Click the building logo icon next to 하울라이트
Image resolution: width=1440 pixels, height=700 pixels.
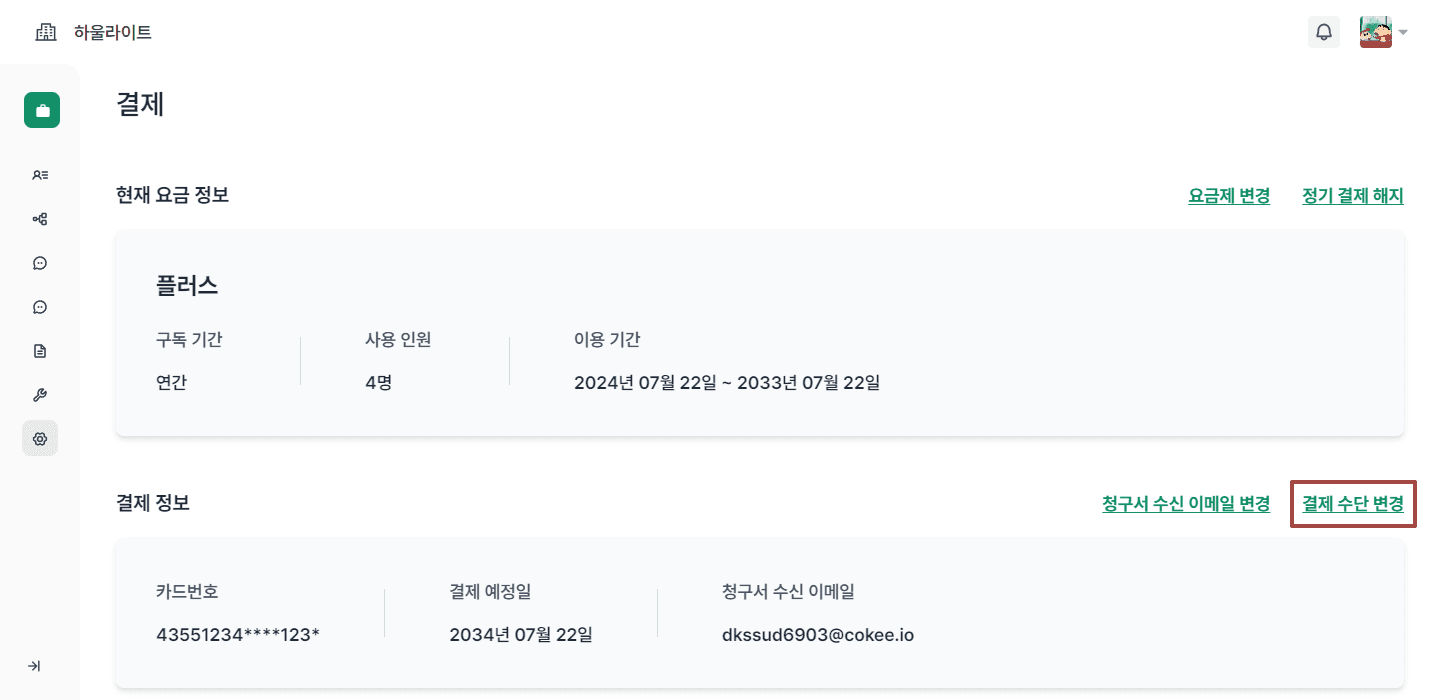tap(45, 31)
